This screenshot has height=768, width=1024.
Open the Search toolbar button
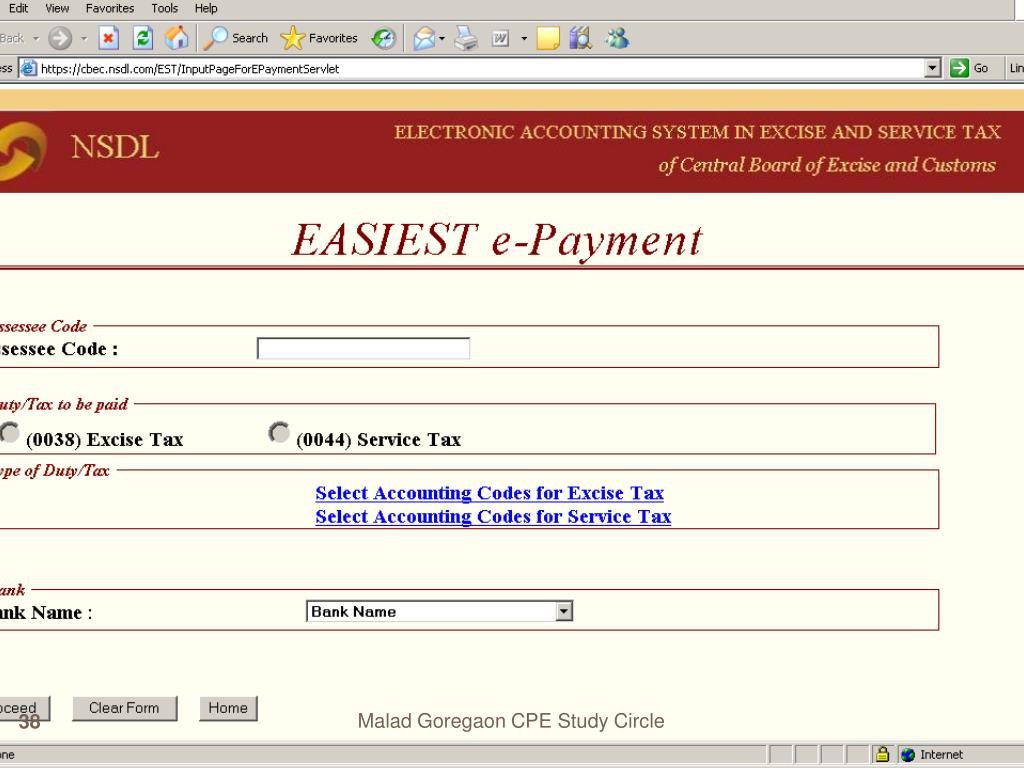pyautogui.click(x=236, y=39)
